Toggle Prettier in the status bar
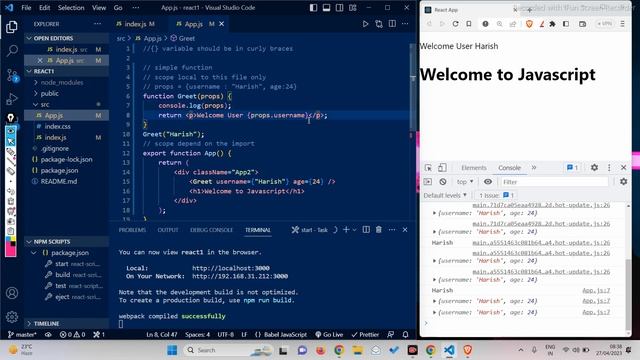This screenshot has height=360, width=640. point(365,335)
